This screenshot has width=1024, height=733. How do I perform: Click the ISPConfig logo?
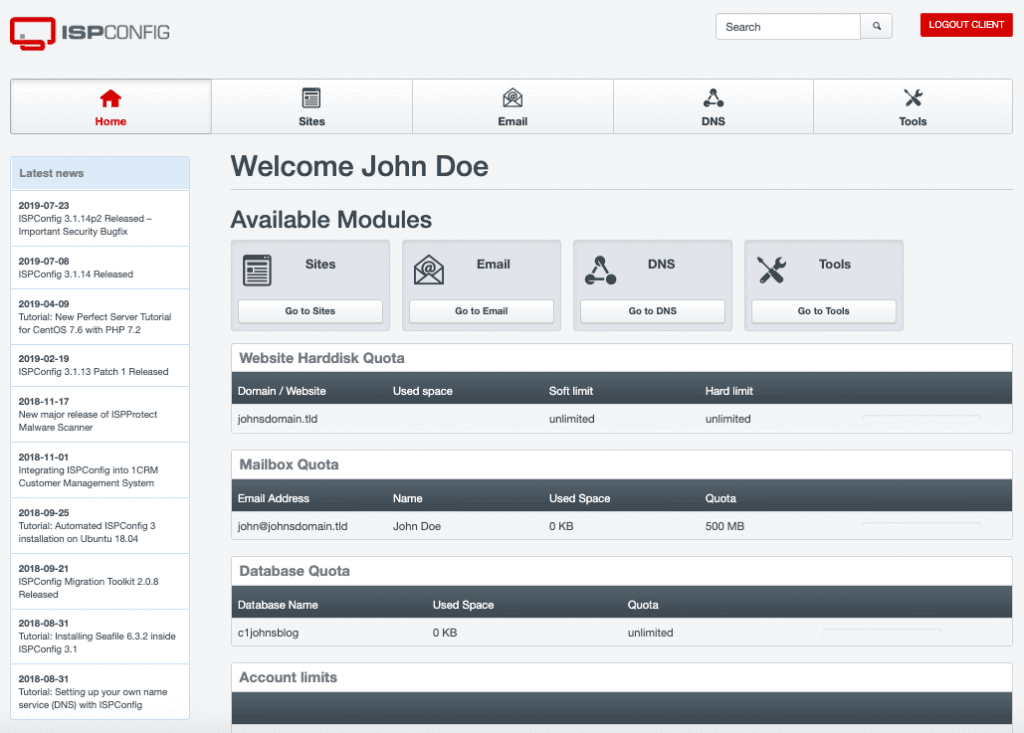click(x=90, y=32)
